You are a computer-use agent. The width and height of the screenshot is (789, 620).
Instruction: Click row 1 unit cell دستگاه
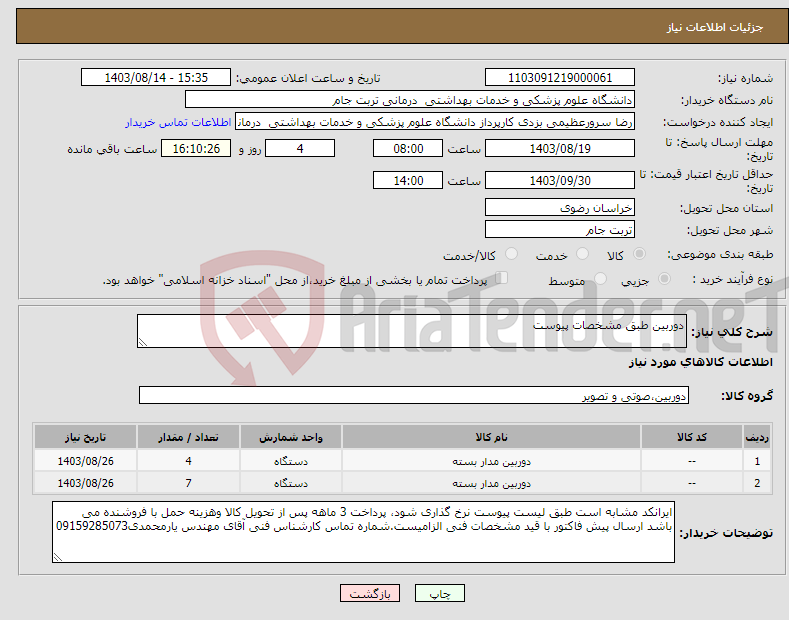[290, 461]
